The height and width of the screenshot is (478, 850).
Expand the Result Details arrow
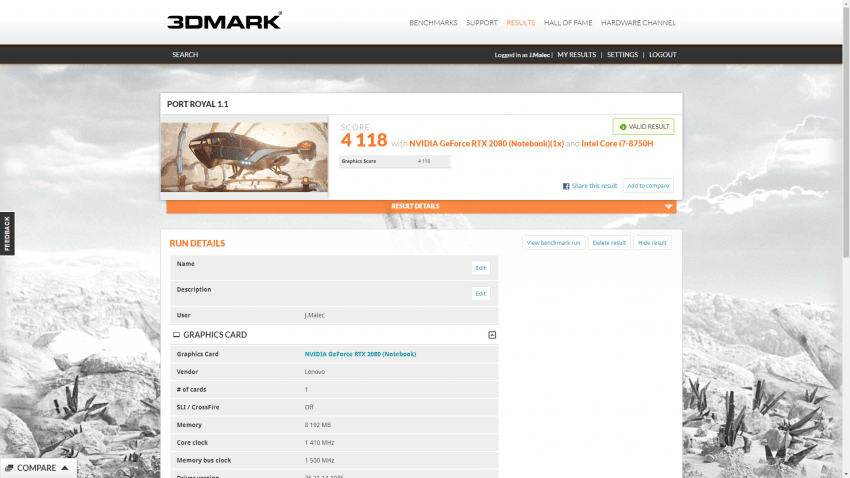[x=668, y=206]
